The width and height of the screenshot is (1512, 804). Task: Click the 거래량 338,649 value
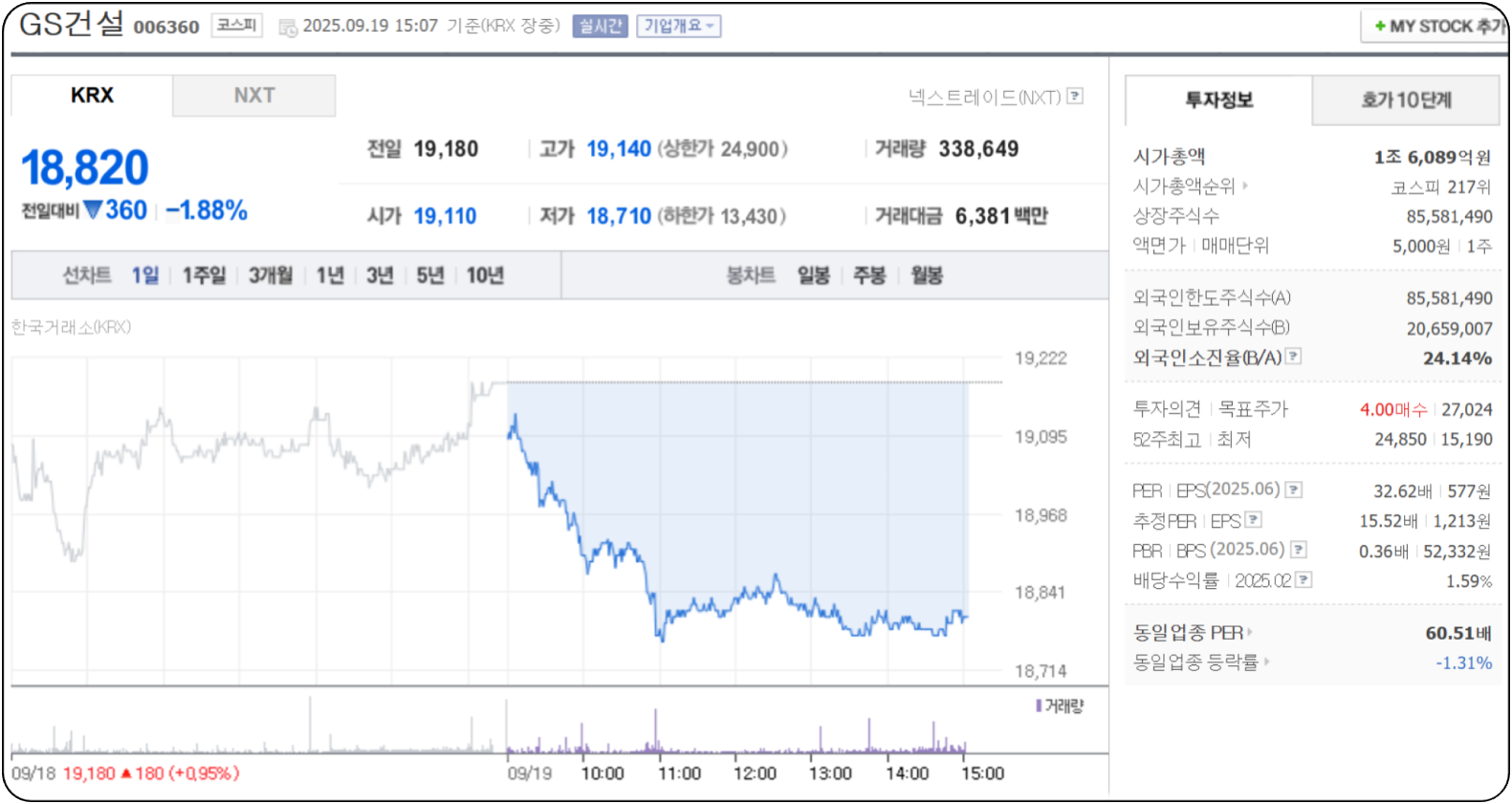pyautogui.click(x=978, y=149)
